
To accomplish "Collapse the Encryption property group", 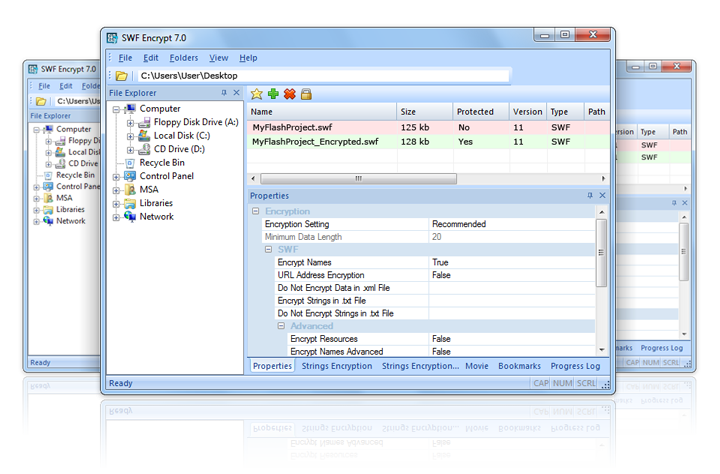I will (256, 212).
